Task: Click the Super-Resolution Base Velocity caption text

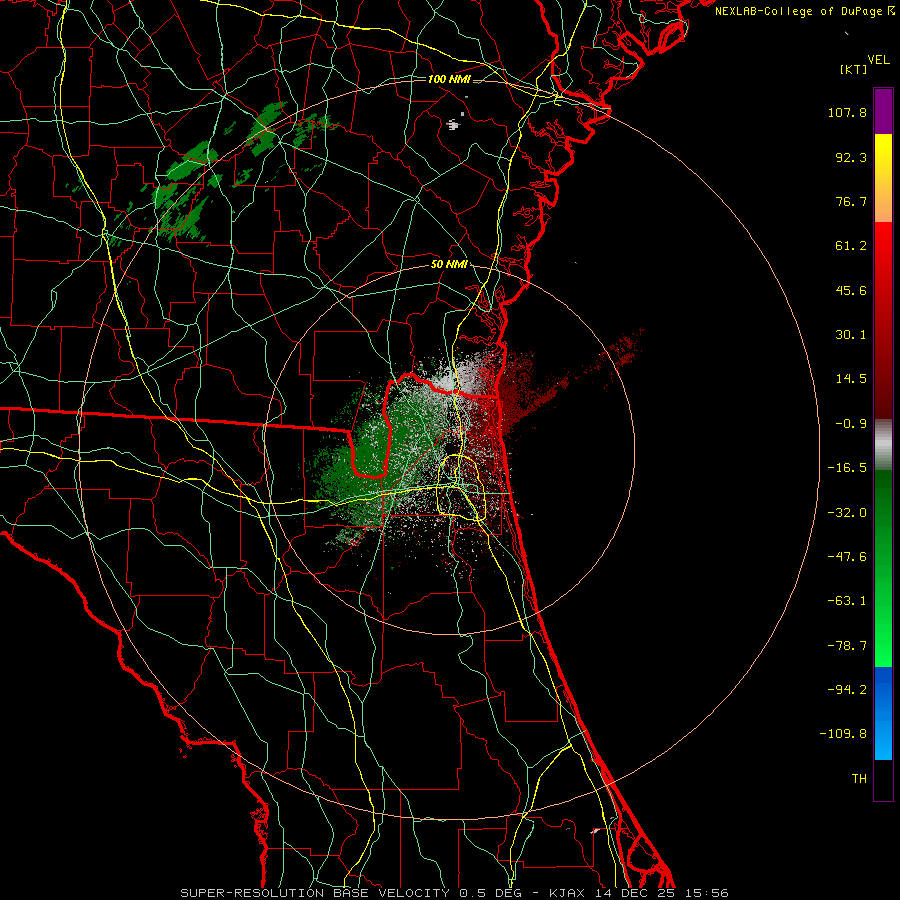Action: pyautogui.click(x=454, y=893)
